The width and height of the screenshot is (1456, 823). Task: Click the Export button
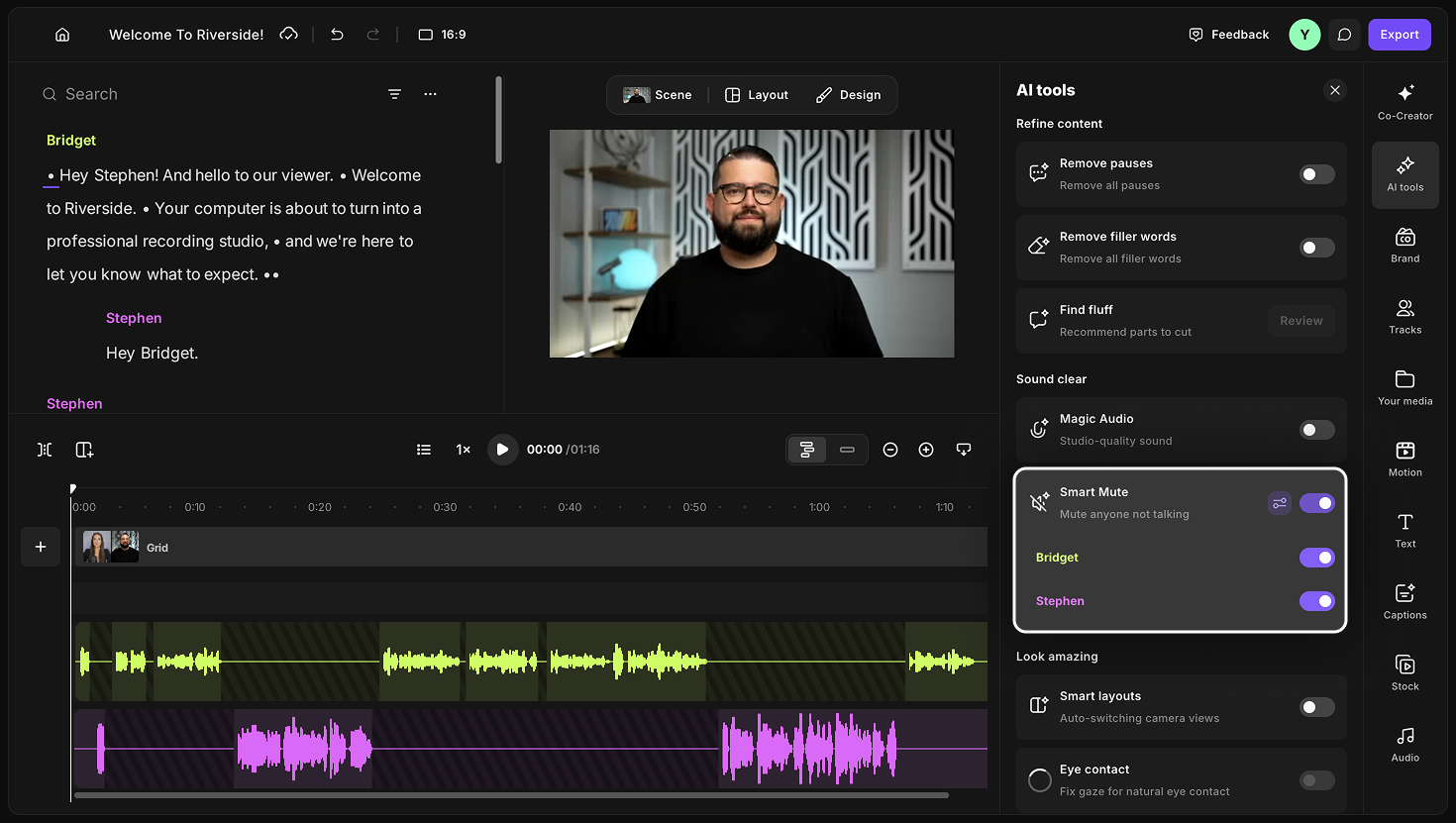(1399, 35)
